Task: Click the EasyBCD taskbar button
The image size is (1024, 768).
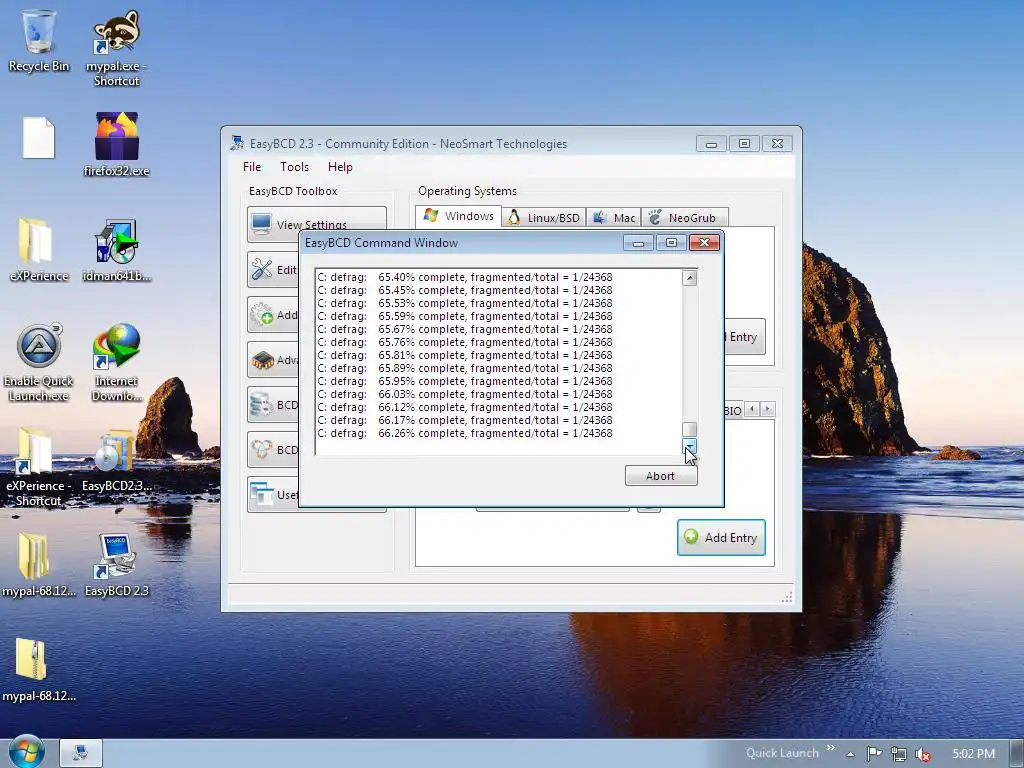Action: click(81, 753)
